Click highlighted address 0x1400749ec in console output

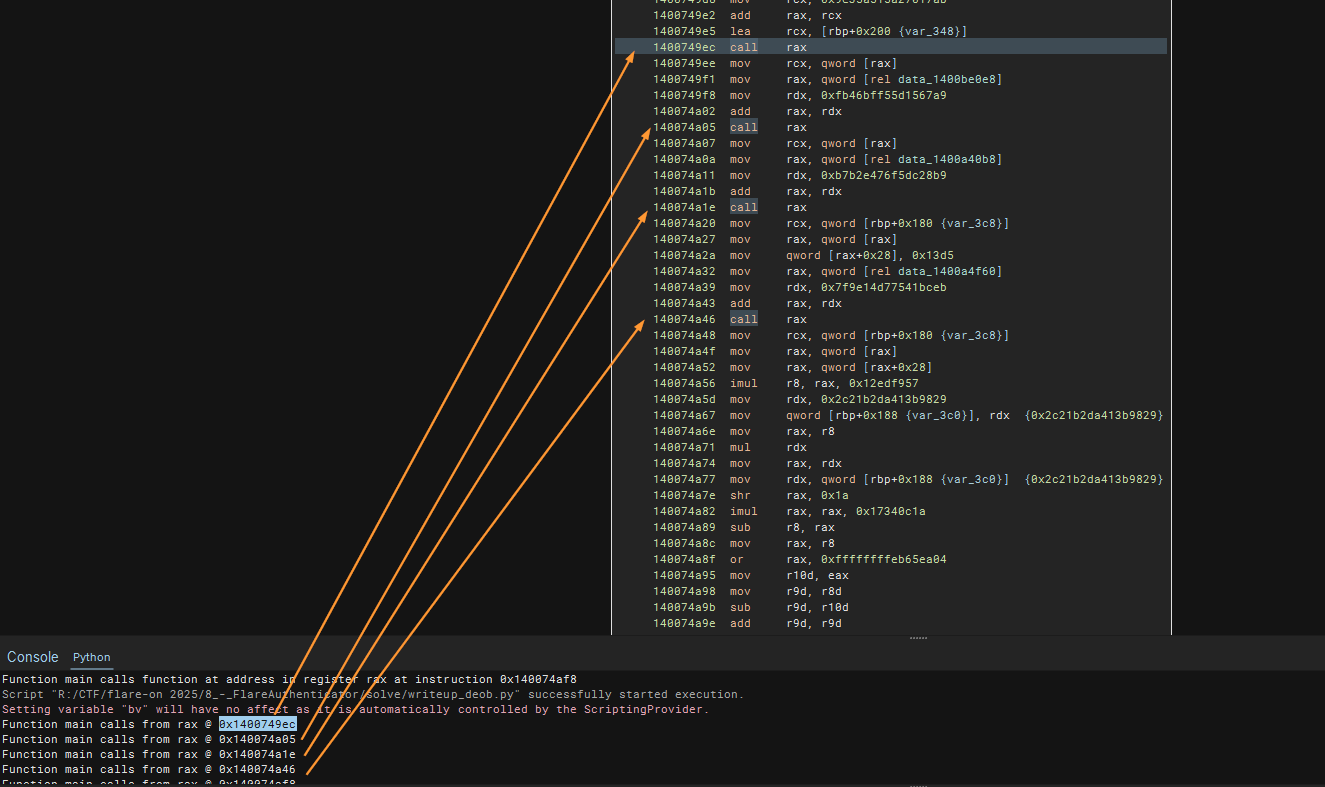pyautogui.click(x=257, y=724)
